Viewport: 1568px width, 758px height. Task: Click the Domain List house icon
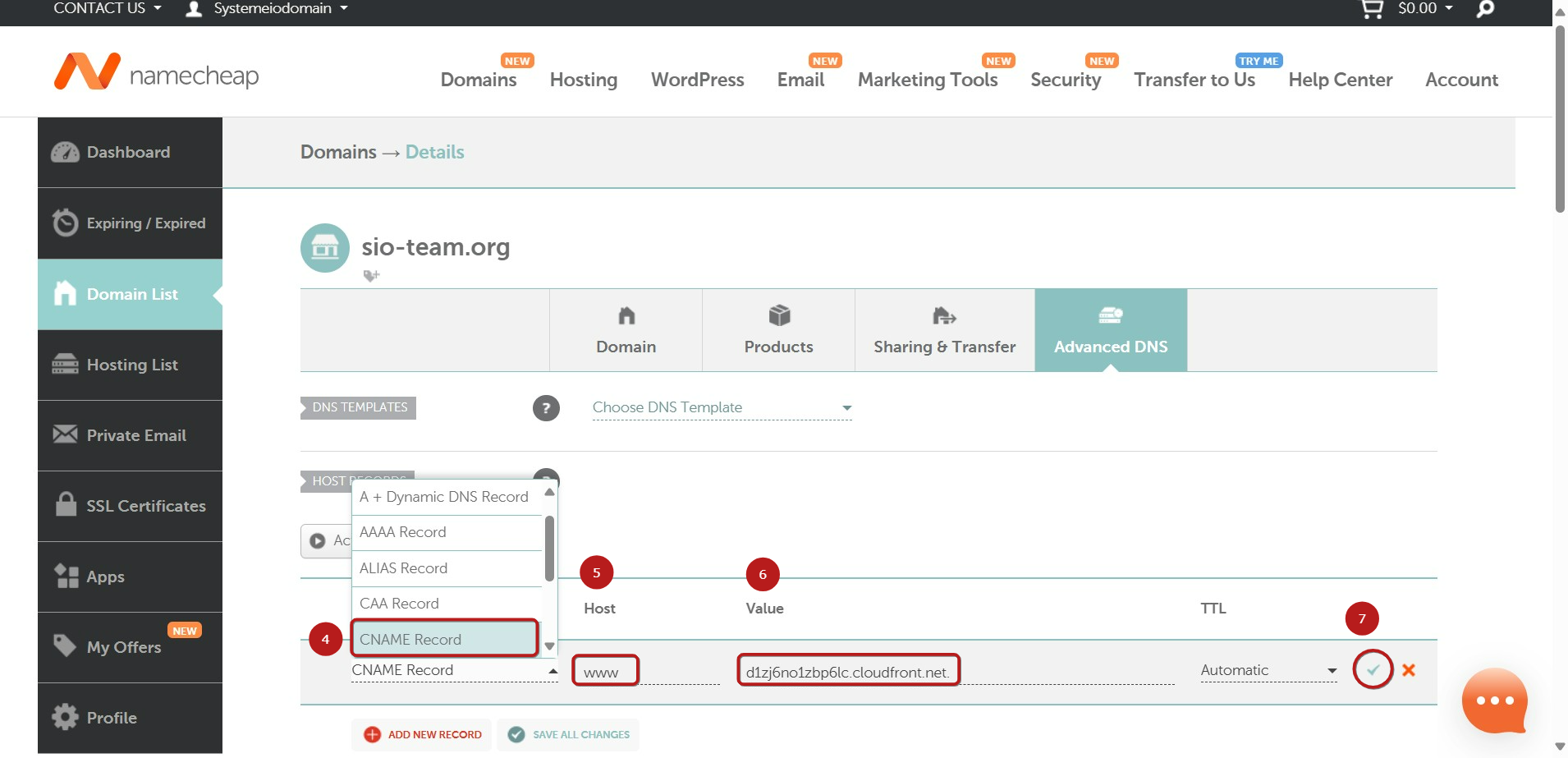pyautogui.click(x=65, y=293)
